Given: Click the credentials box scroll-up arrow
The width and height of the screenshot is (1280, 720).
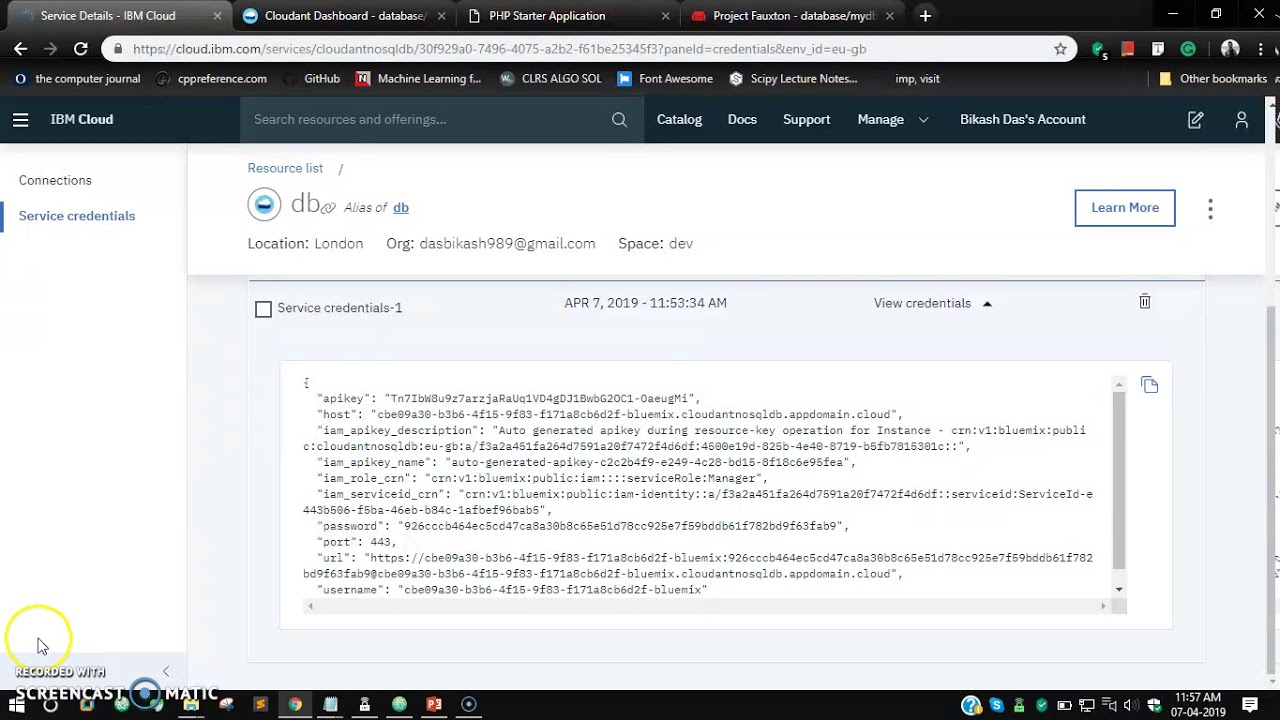Looking at the screenshot, I should tap(1118, 385).
